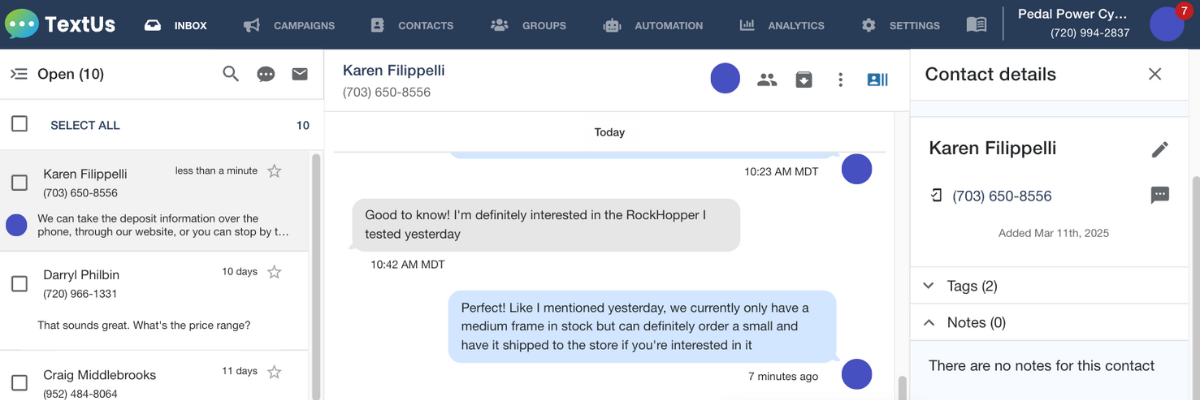Viewport: 1200px width, 400px height.
Task: Check the Select All checkbox
Action: [19, 124]
